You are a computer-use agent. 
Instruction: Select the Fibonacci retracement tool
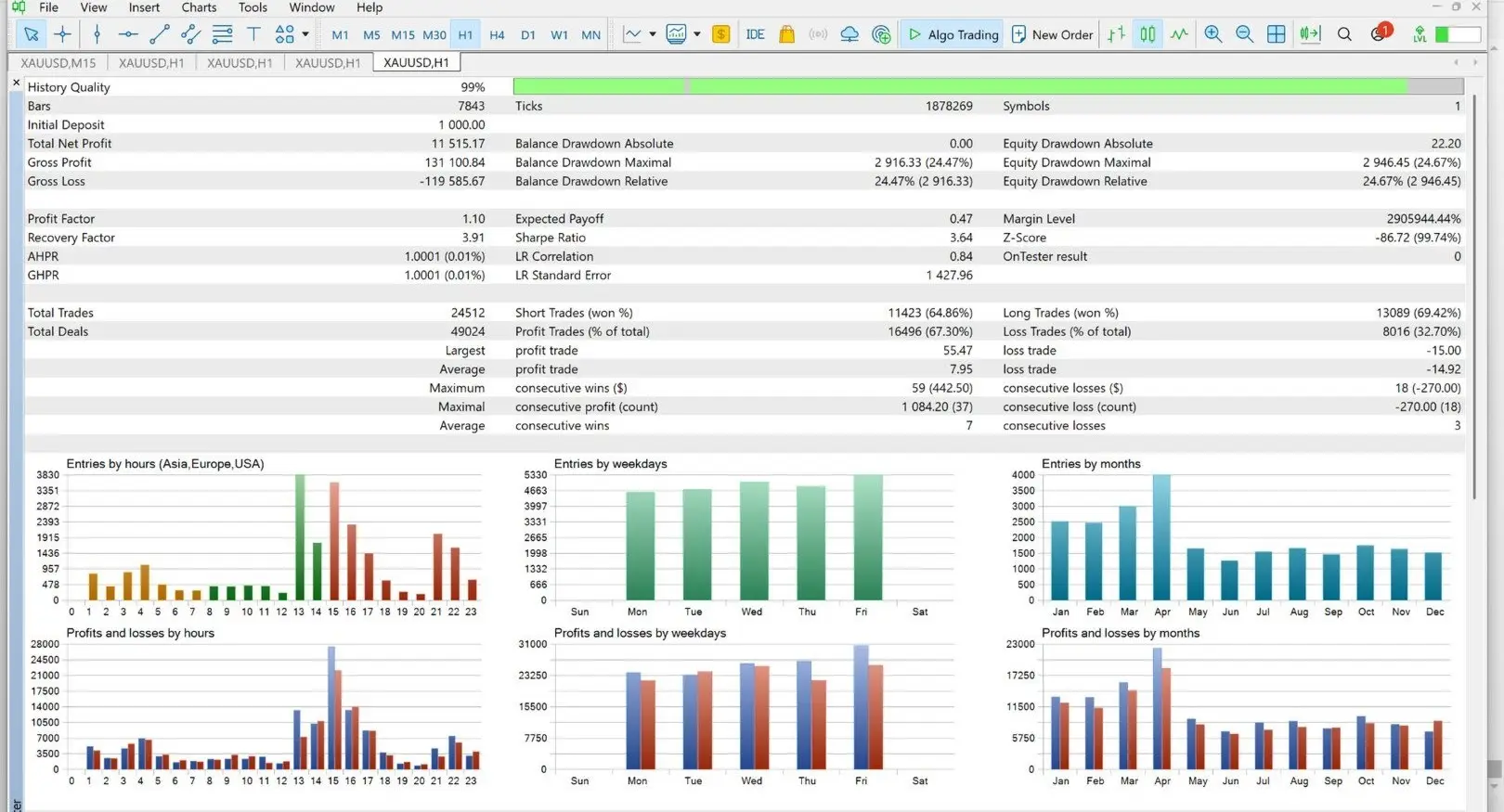[223, 34]
